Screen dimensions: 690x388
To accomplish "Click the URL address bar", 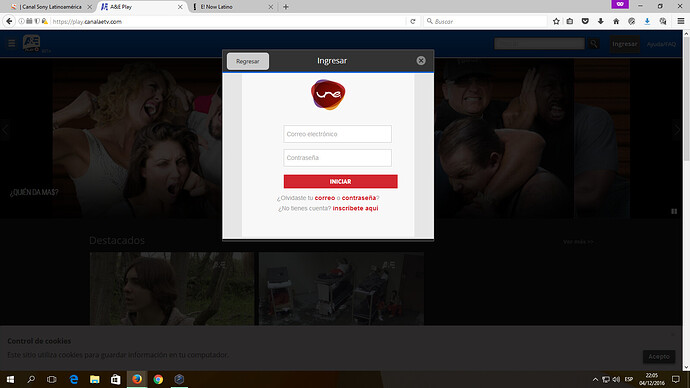I will 227,21.
